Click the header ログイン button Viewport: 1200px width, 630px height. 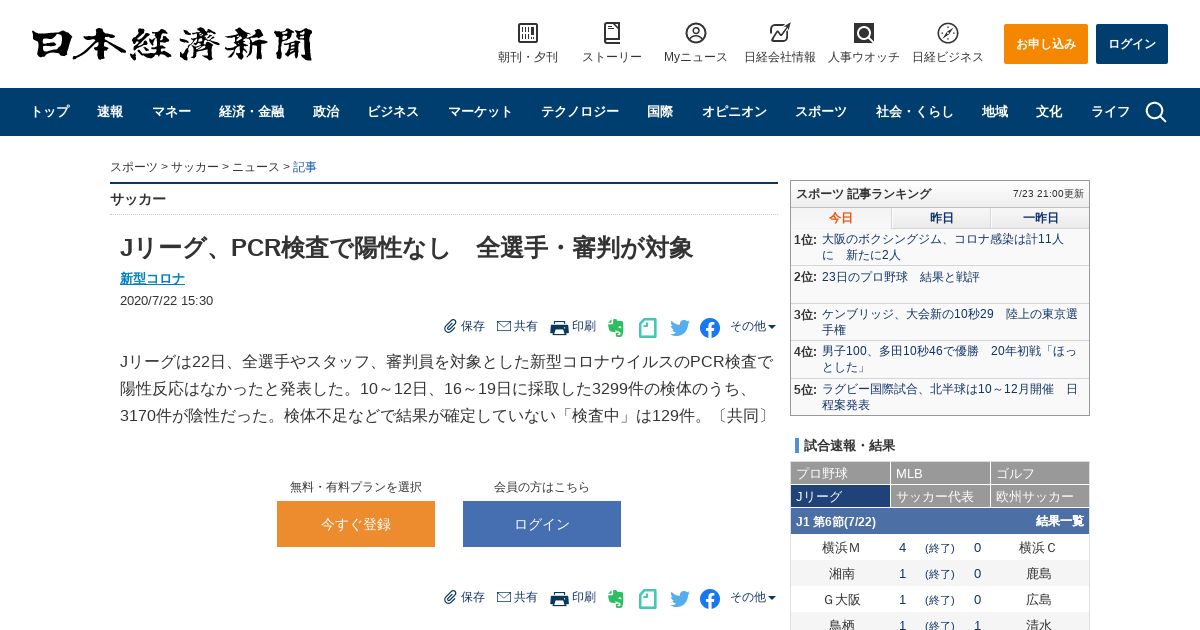click(1132, 44)
